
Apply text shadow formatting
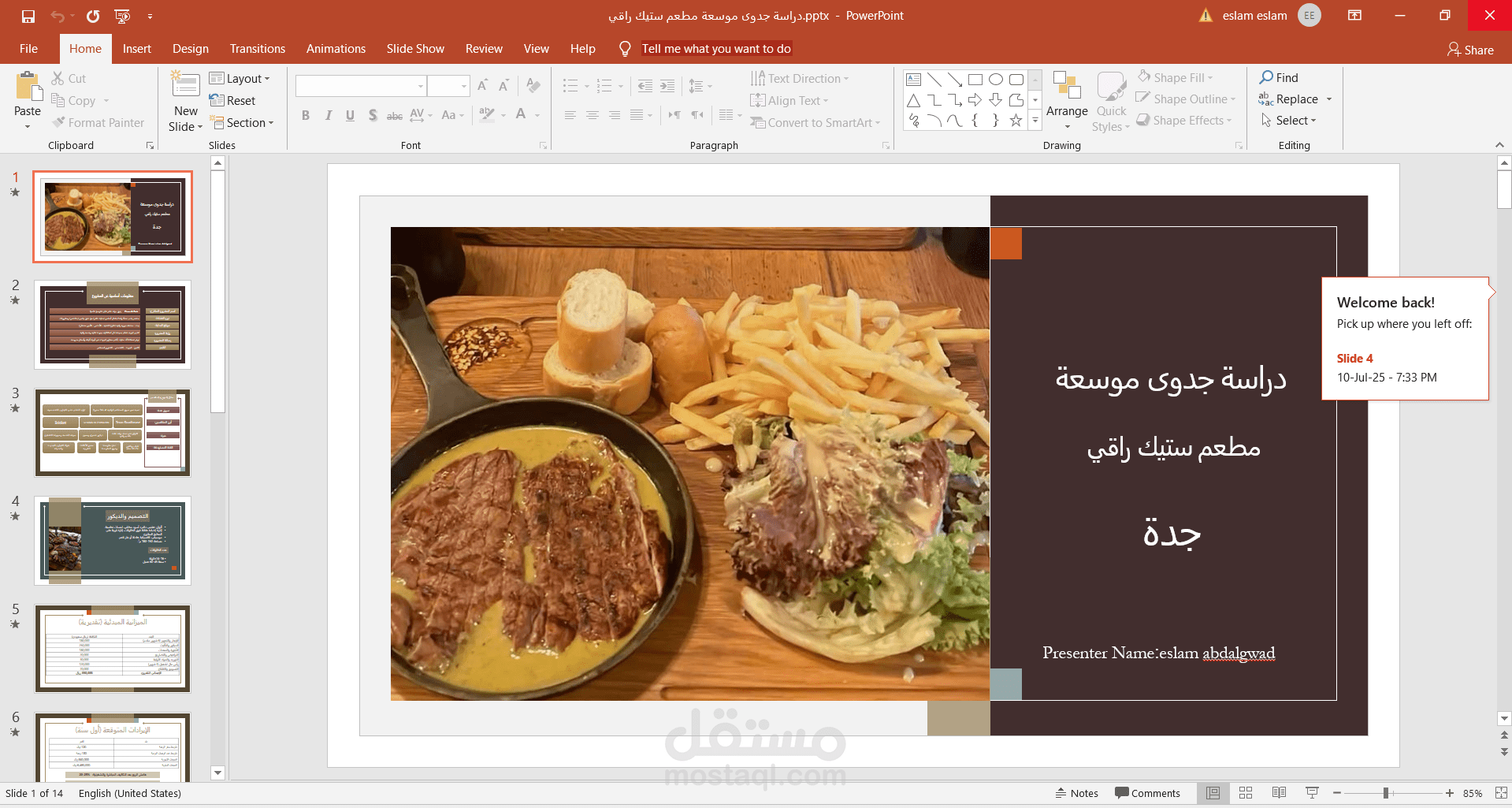pos(372,115)
